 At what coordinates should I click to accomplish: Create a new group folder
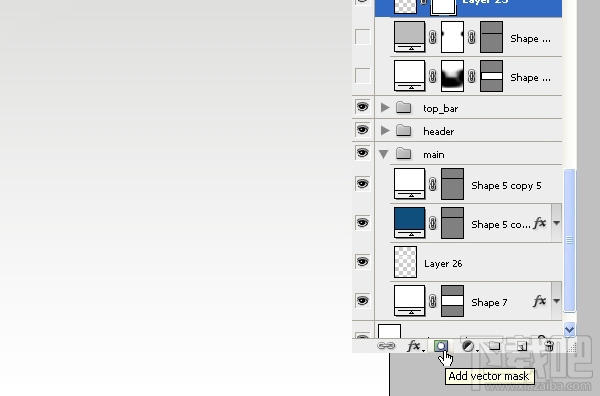point(494,346)
